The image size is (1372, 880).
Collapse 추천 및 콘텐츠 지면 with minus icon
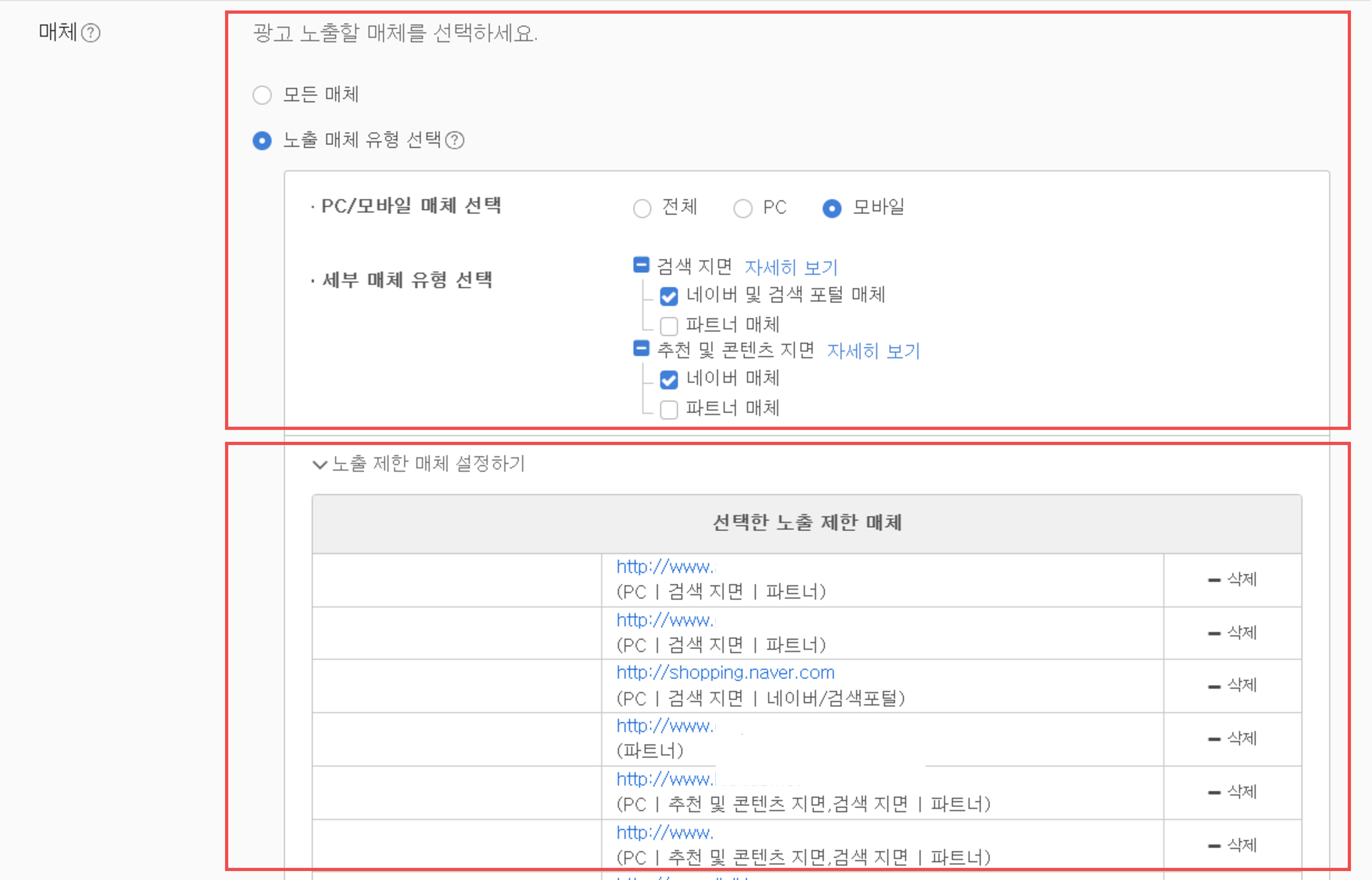(641, 349)
